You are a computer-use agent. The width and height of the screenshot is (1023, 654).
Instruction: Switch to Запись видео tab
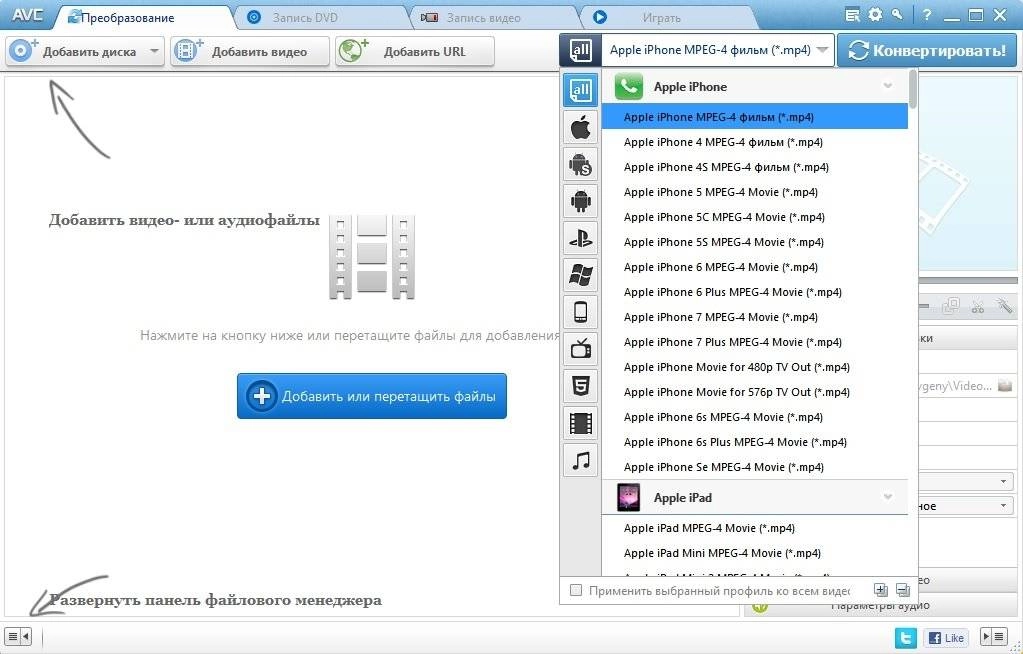(483, 18)
